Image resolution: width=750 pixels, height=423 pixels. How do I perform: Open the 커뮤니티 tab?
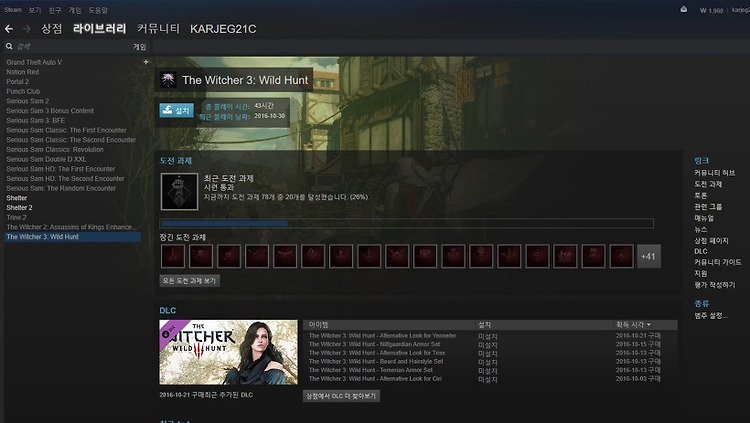(x=158, y=29)
